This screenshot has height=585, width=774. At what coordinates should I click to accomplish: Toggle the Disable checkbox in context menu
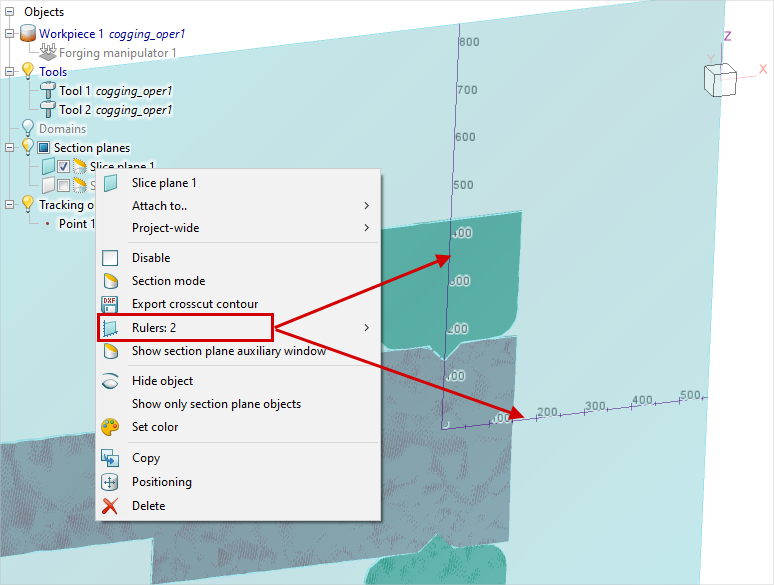point(111,258)
